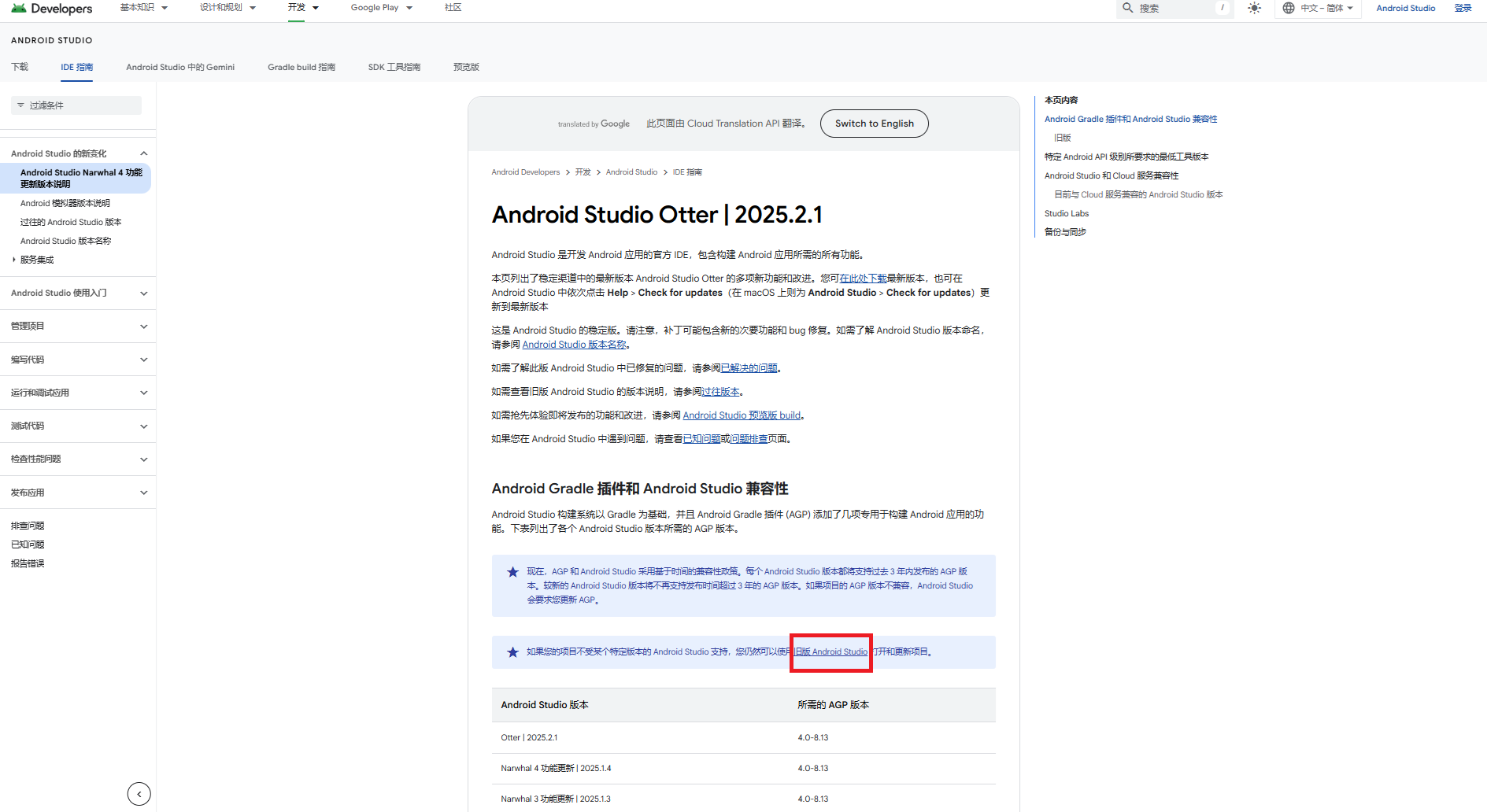Switch to the 下载 tab

(x=20, y=67)
